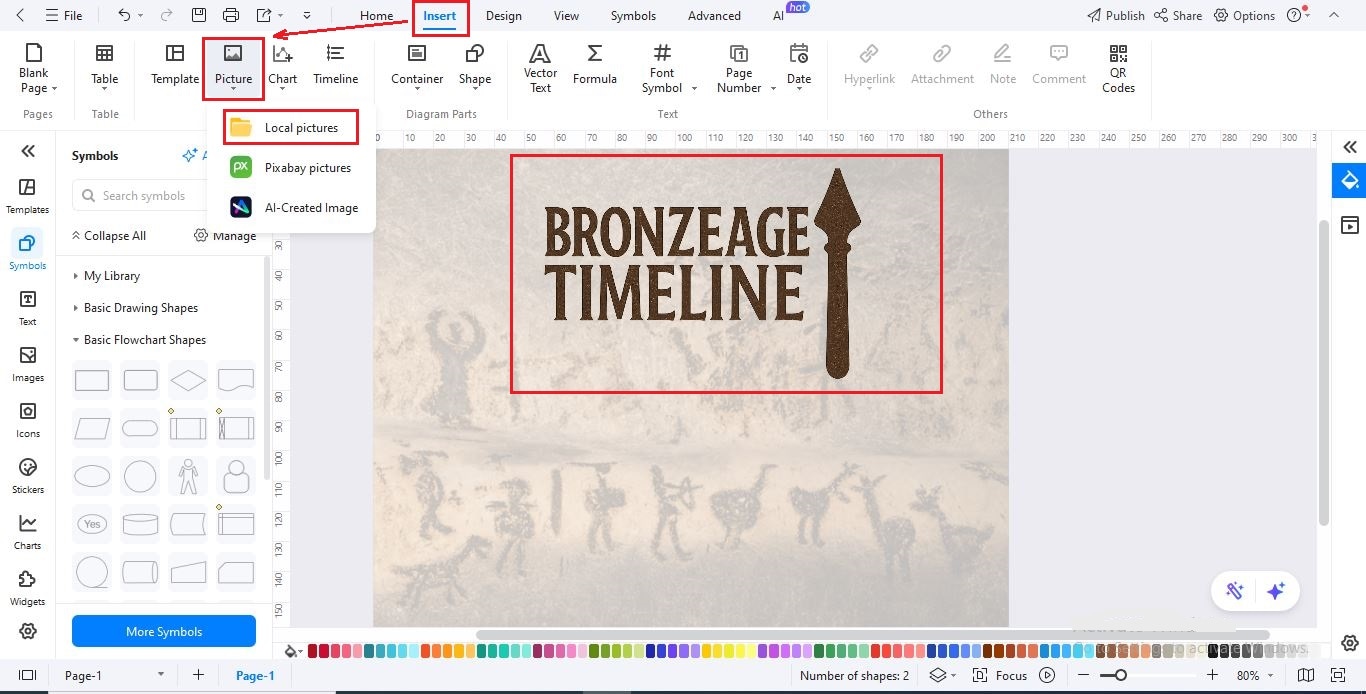Choose Local pictures from menu
Image resolution: width=1366 pixels, height=694 pixels.
pyautogui.click(x=291, y=127)
